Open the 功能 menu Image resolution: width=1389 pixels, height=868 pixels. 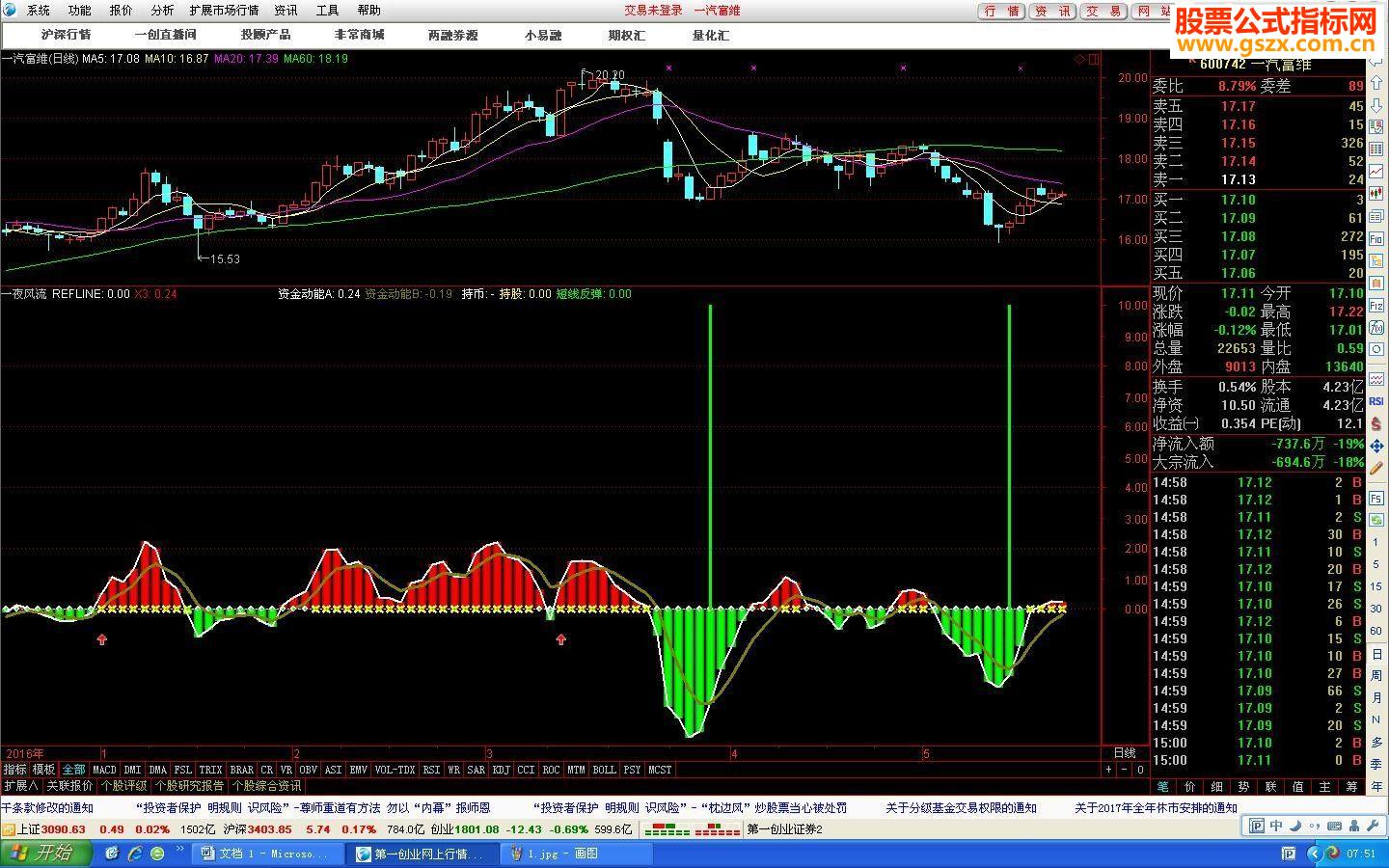[x=80, y=11]
